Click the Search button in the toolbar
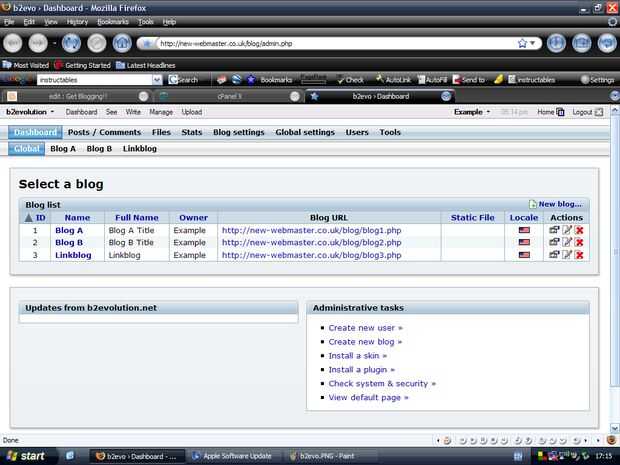Screen dimensions: 620x465 [183, 80]
